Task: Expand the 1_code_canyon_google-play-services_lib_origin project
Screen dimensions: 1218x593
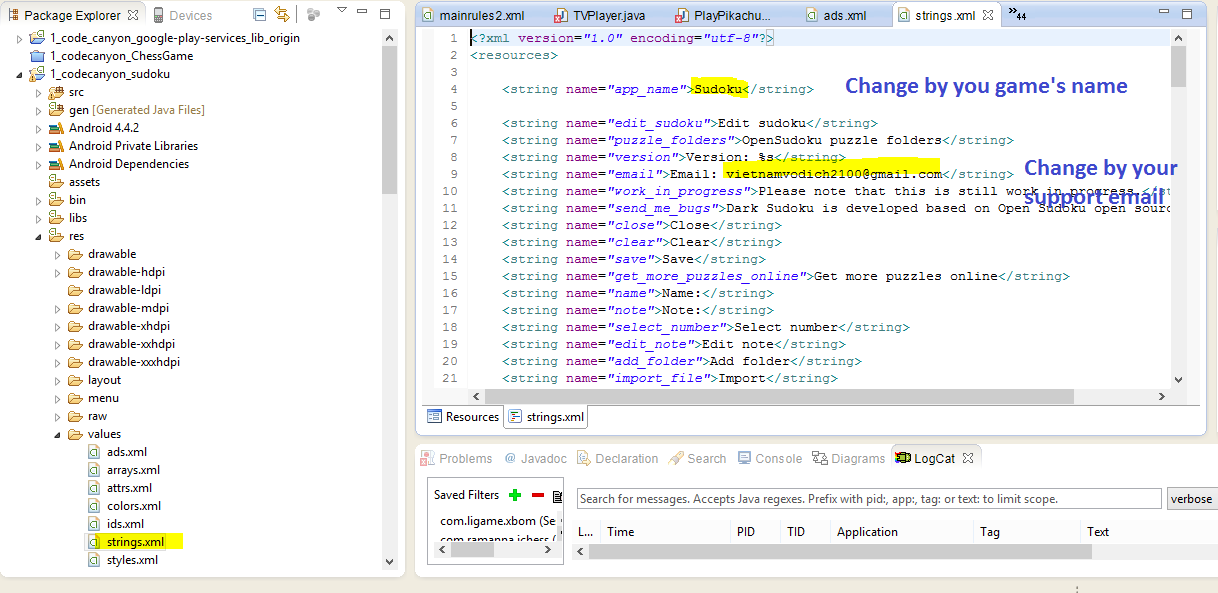Action: (x=20, y=38)
